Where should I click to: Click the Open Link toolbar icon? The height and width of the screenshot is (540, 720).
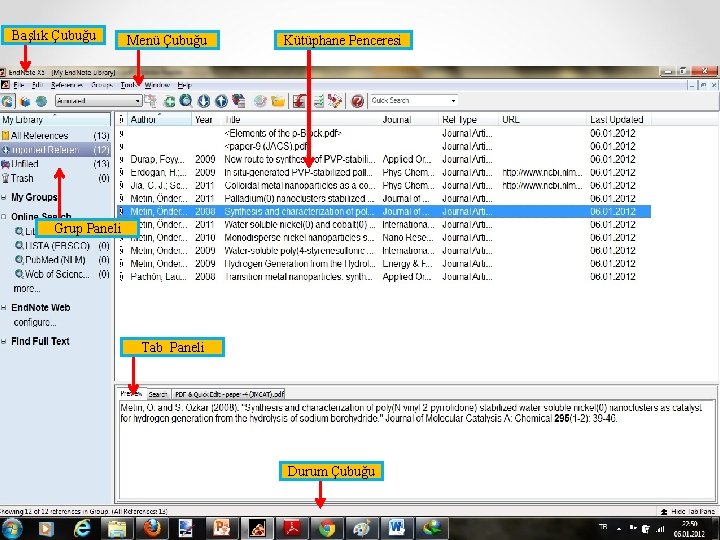click(260, 101)
